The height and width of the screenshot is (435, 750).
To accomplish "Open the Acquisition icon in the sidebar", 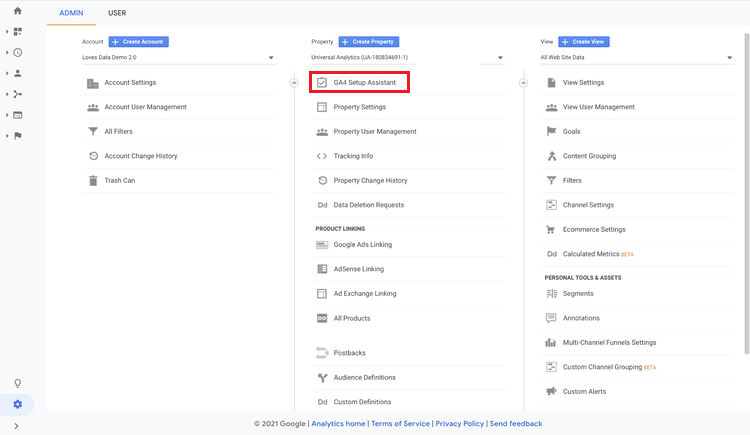I will click(x=18, y=94).
